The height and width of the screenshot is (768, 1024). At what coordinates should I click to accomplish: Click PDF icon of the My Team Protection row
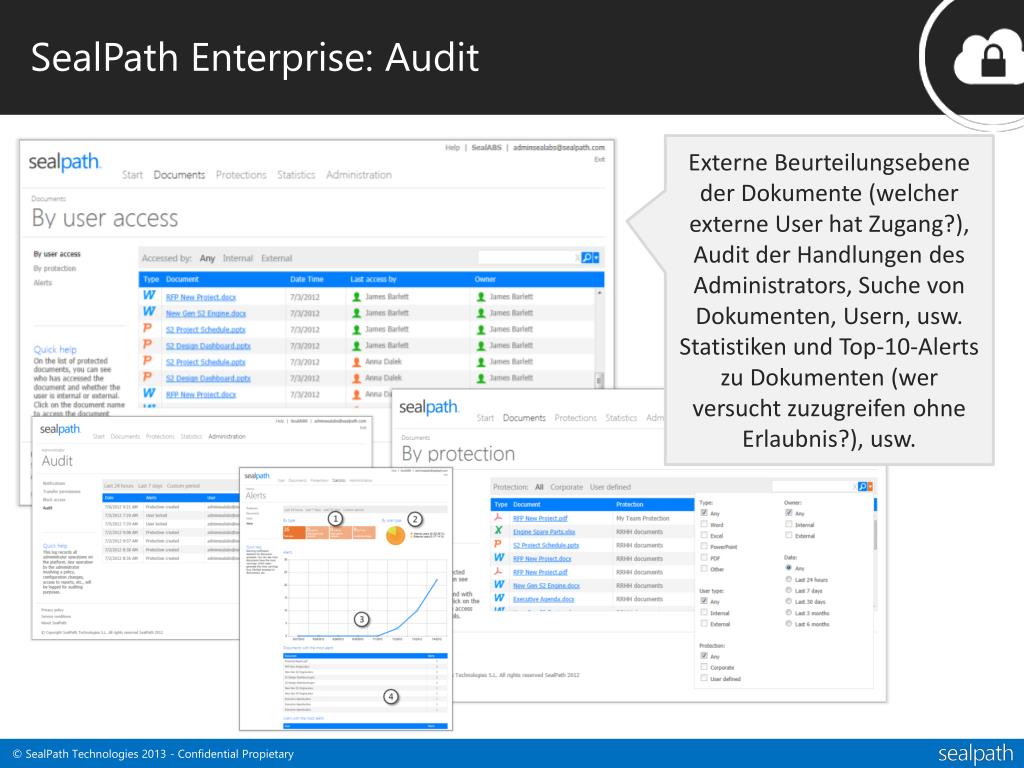[x=498, y=517]
